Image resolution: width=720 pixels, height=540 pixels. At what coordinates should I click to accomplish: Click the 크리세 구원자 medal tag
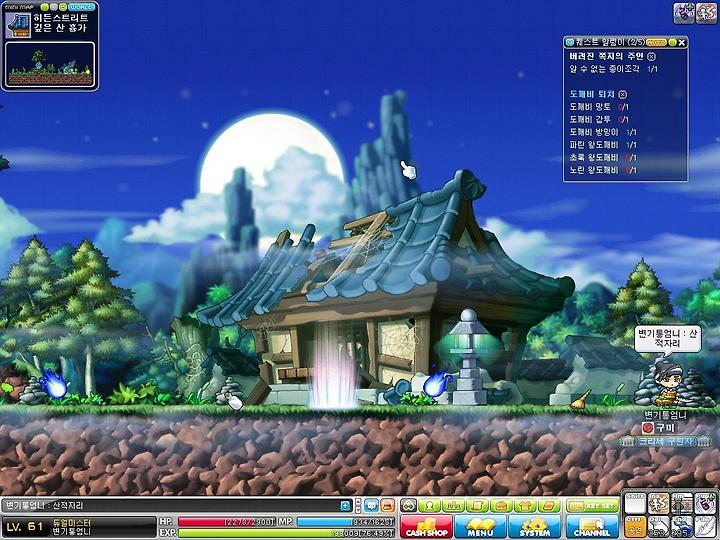coord(665,441)
